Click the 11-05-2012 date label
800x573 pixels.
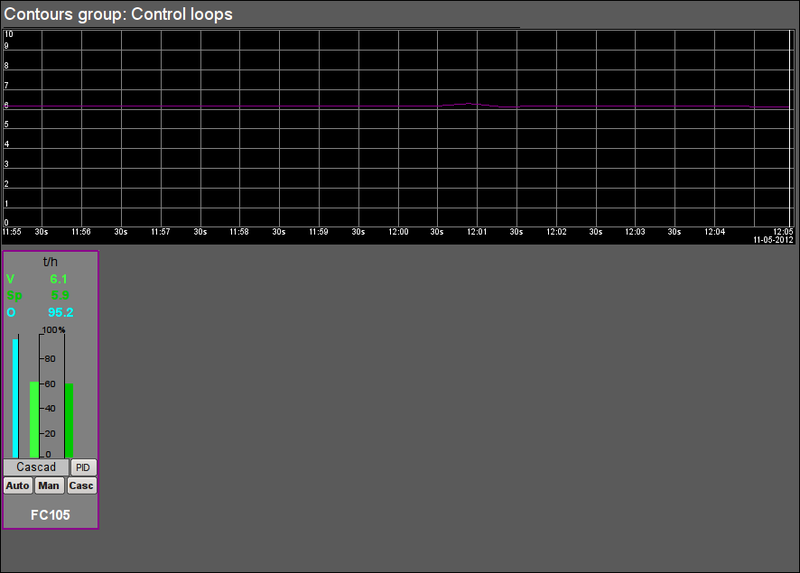coord(773,240)
